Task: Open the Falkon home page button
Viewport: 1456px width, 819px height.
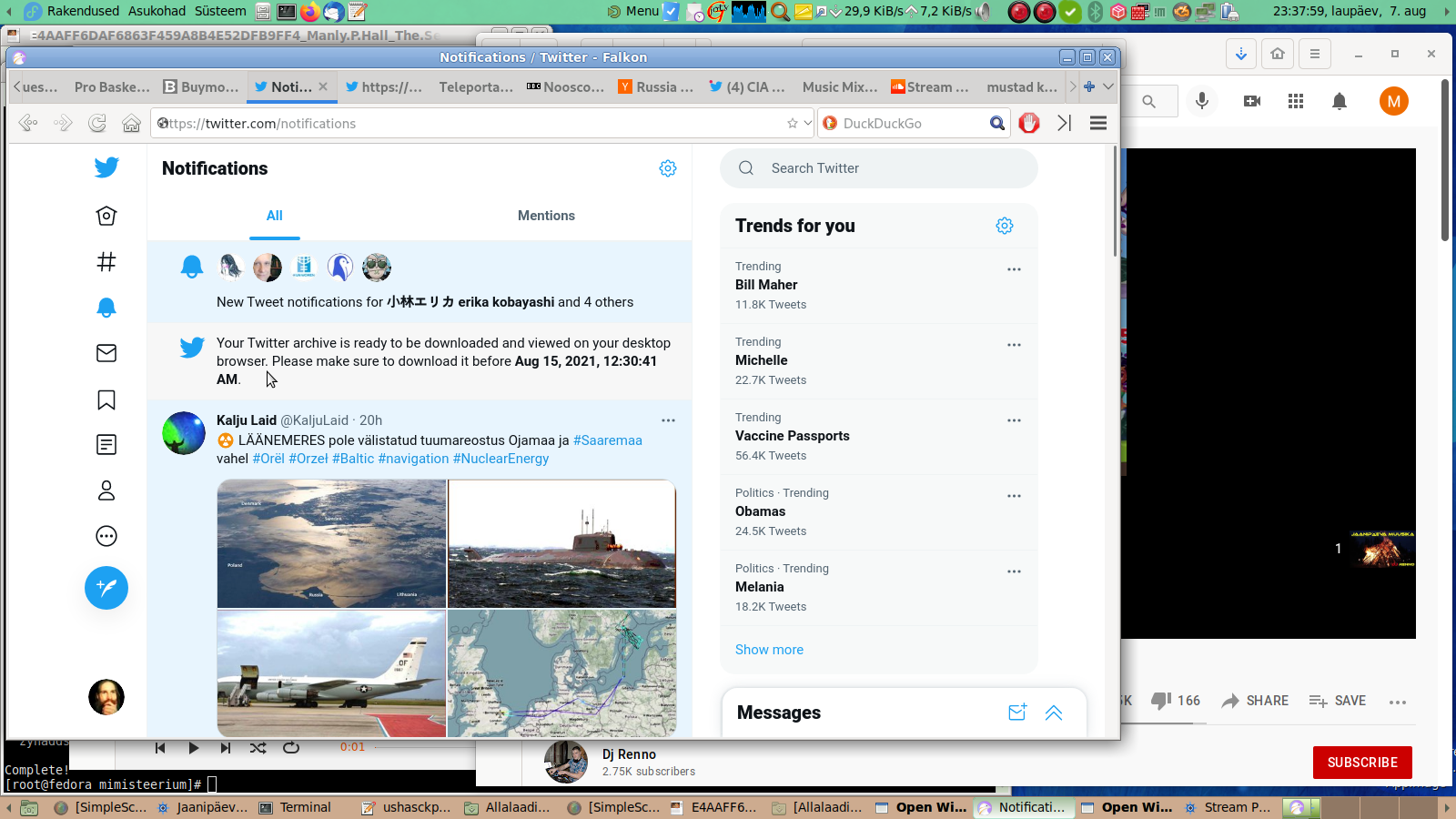Action: coord(132,123)
